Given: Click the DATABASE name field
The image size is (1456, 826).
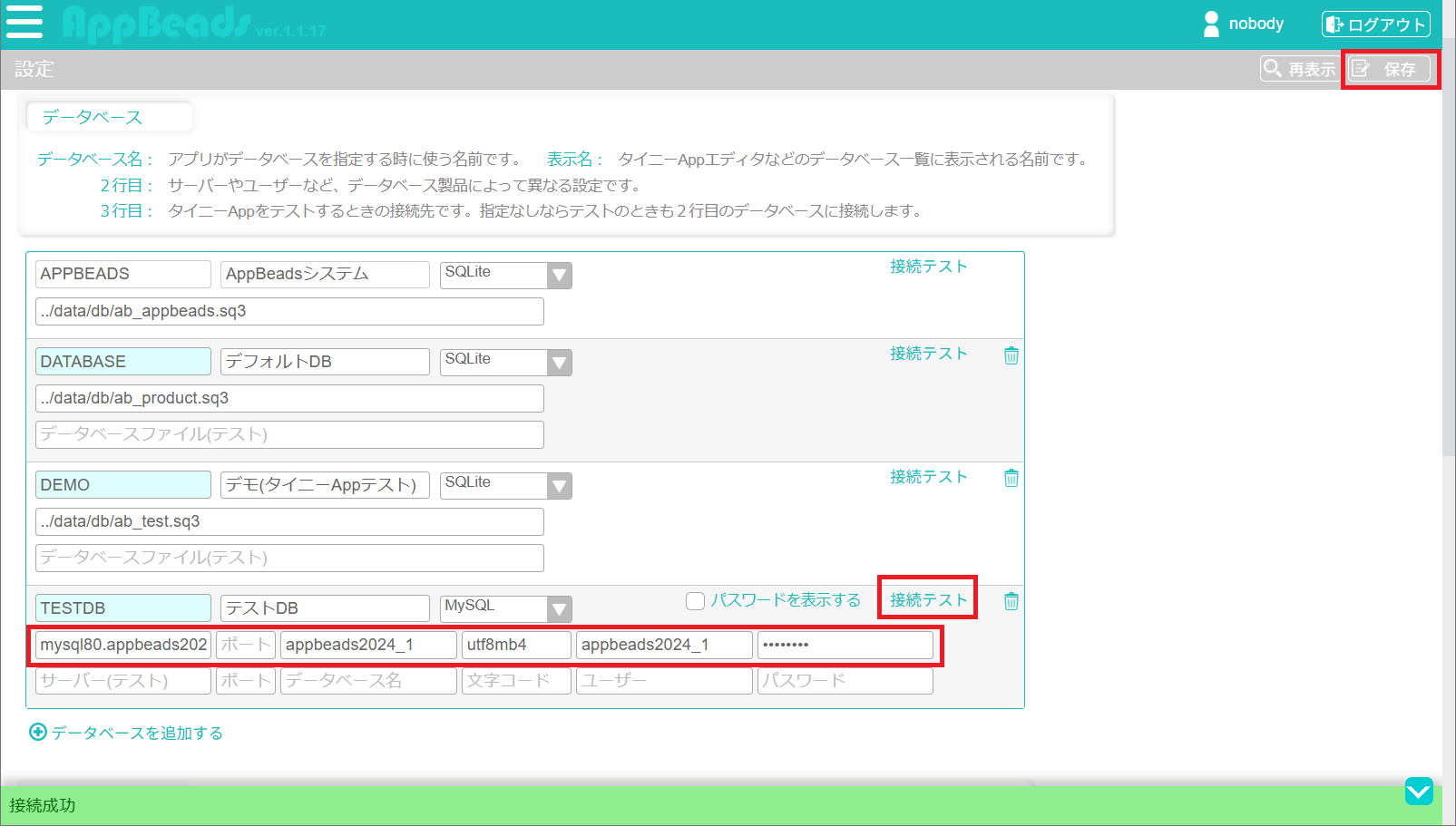Looking at the screenshot, I should tap(123, 361).
